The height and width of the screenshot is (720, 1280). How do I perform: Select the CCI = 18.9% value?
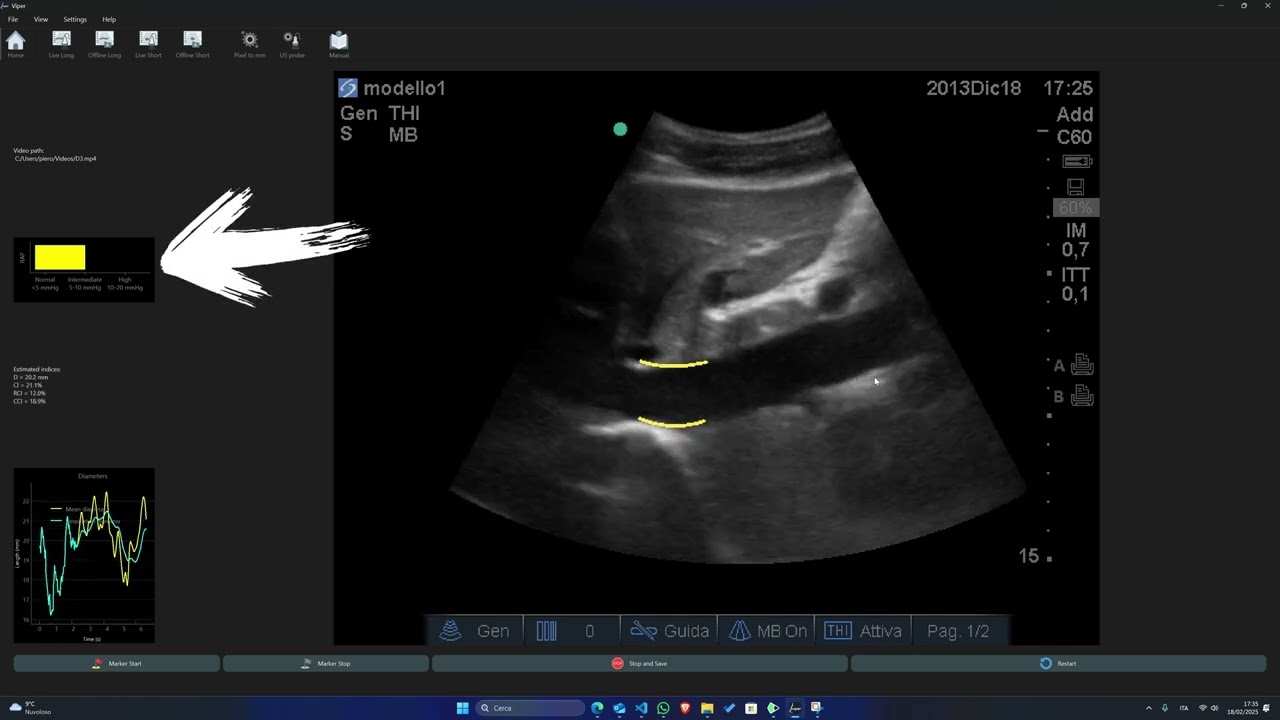30,401
